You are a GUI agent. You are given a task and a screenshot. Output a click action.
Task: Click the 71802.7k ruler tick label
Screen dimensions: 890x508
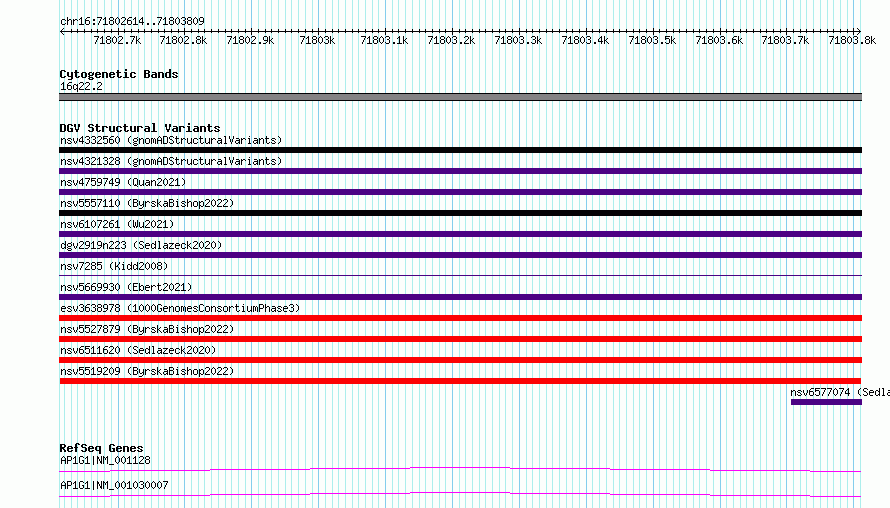coord(117,40)
